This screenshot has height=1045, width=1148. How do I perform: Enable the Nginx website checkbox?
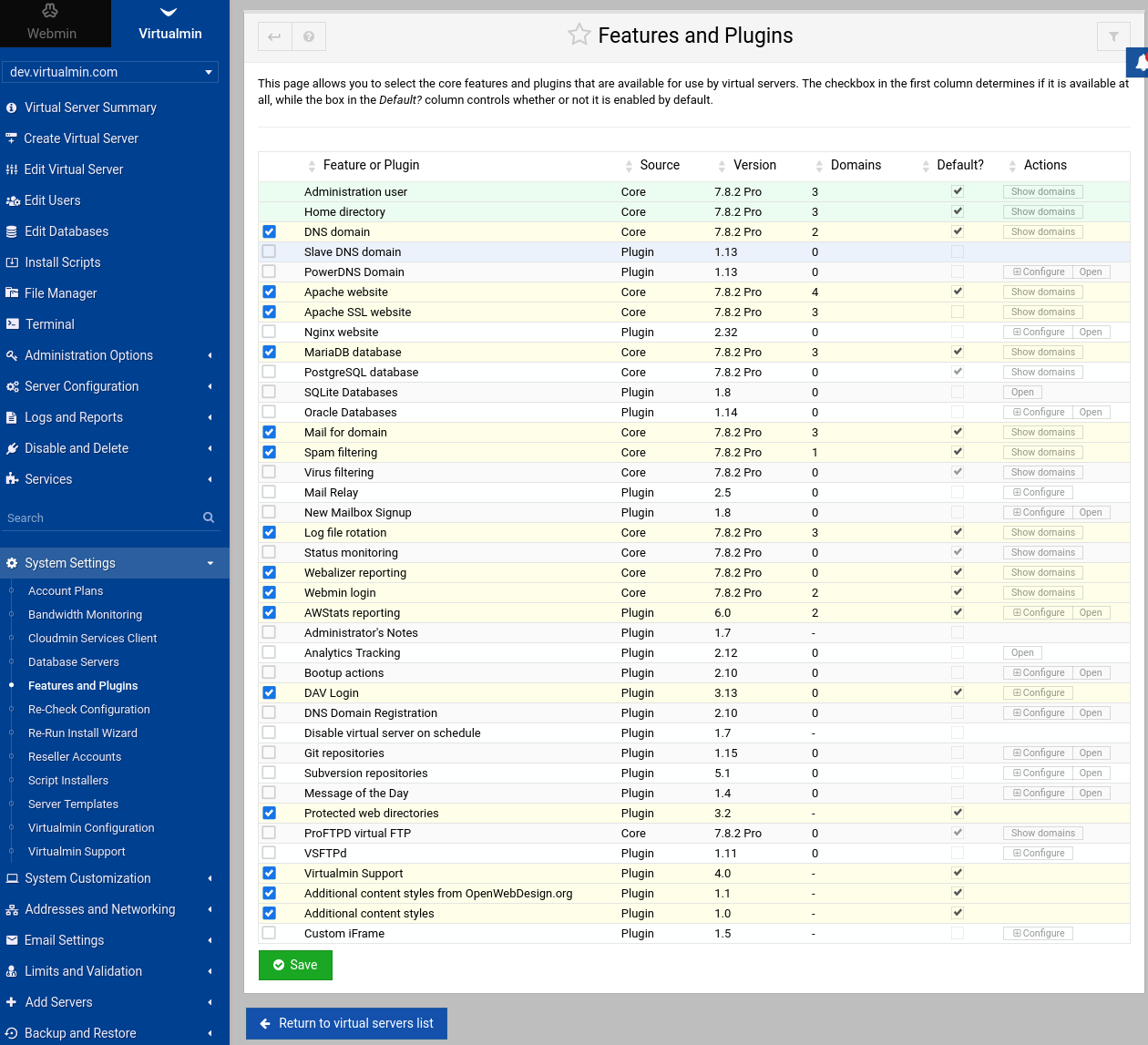click(x=269, y=332)
